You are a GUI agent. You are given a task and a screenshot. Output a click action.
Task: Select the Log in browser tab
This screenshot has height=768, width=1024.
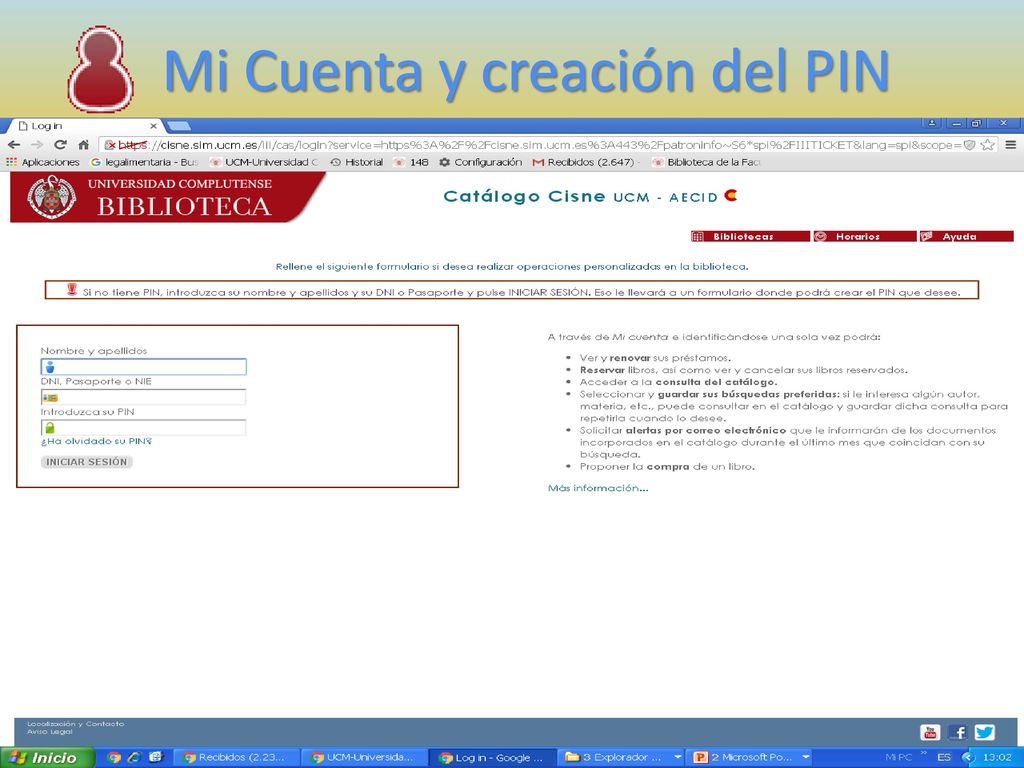point(85,126)
